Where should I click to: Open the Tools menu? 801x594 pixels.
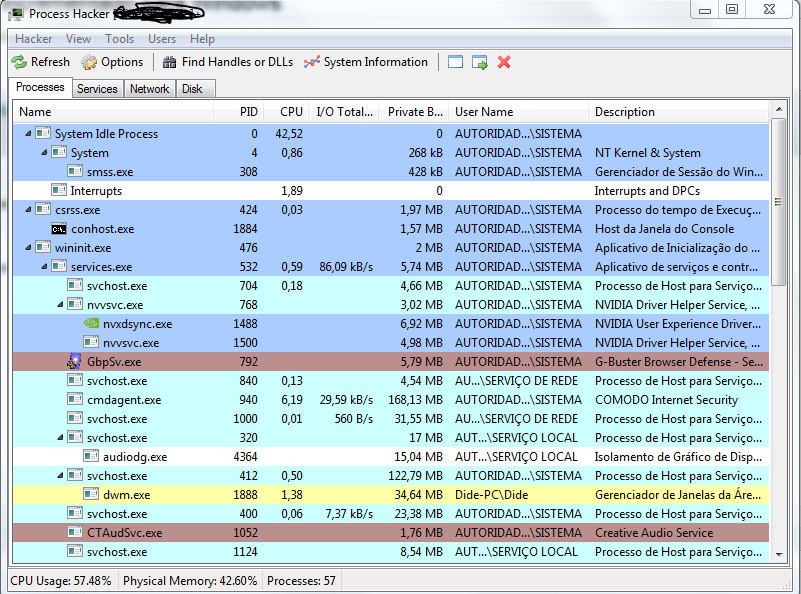[120, 39]
